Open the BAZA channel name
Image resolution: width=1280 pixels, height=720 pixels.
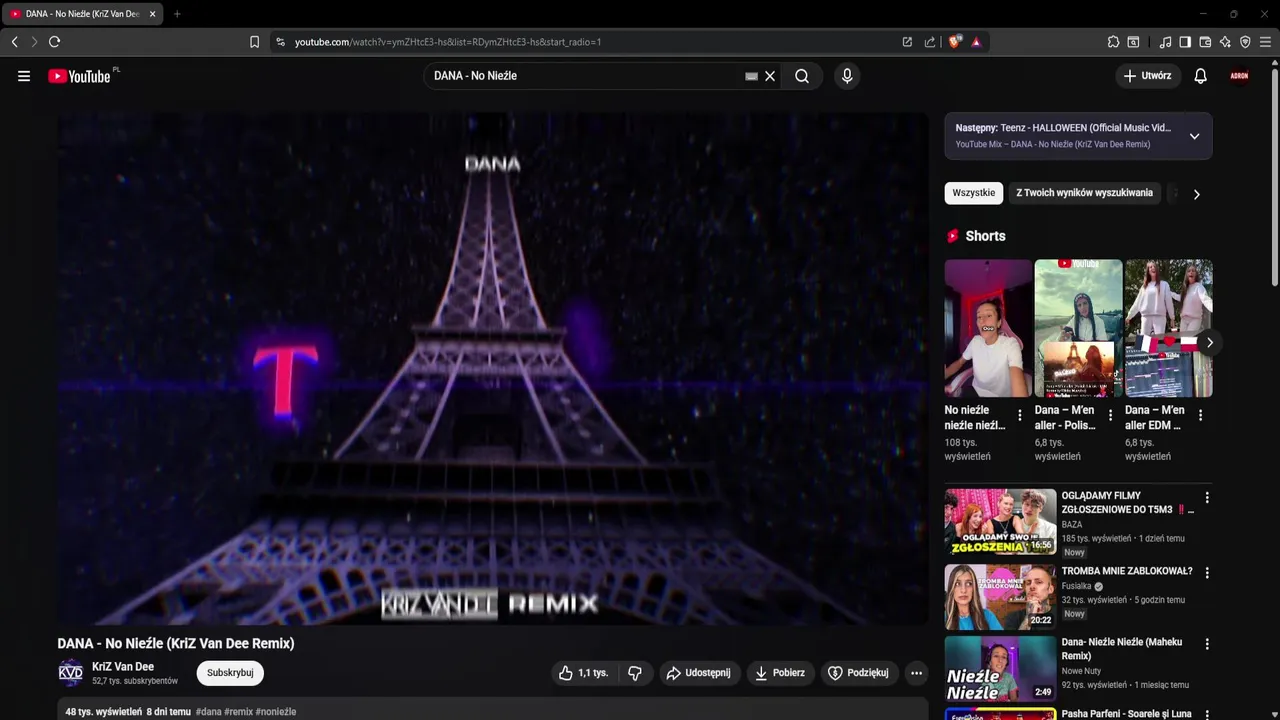coord(1072,524)
